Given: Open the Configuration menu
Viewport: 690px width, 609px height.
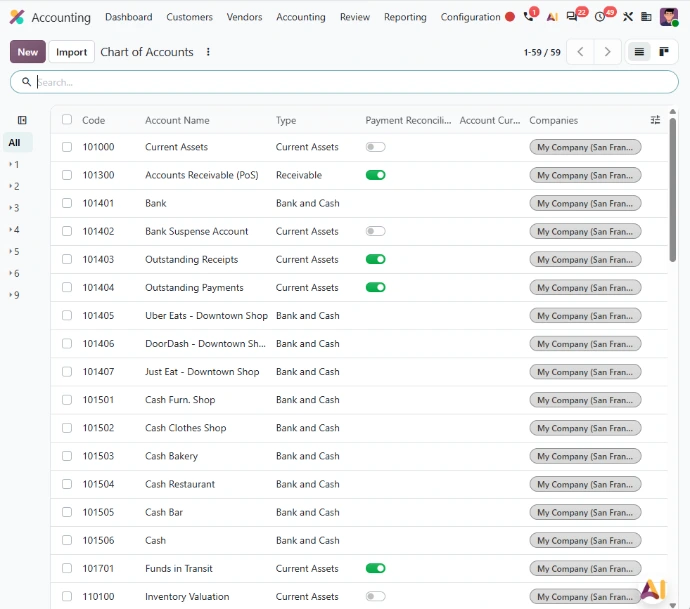Looking at the screenshot, I should click(470, 17).
